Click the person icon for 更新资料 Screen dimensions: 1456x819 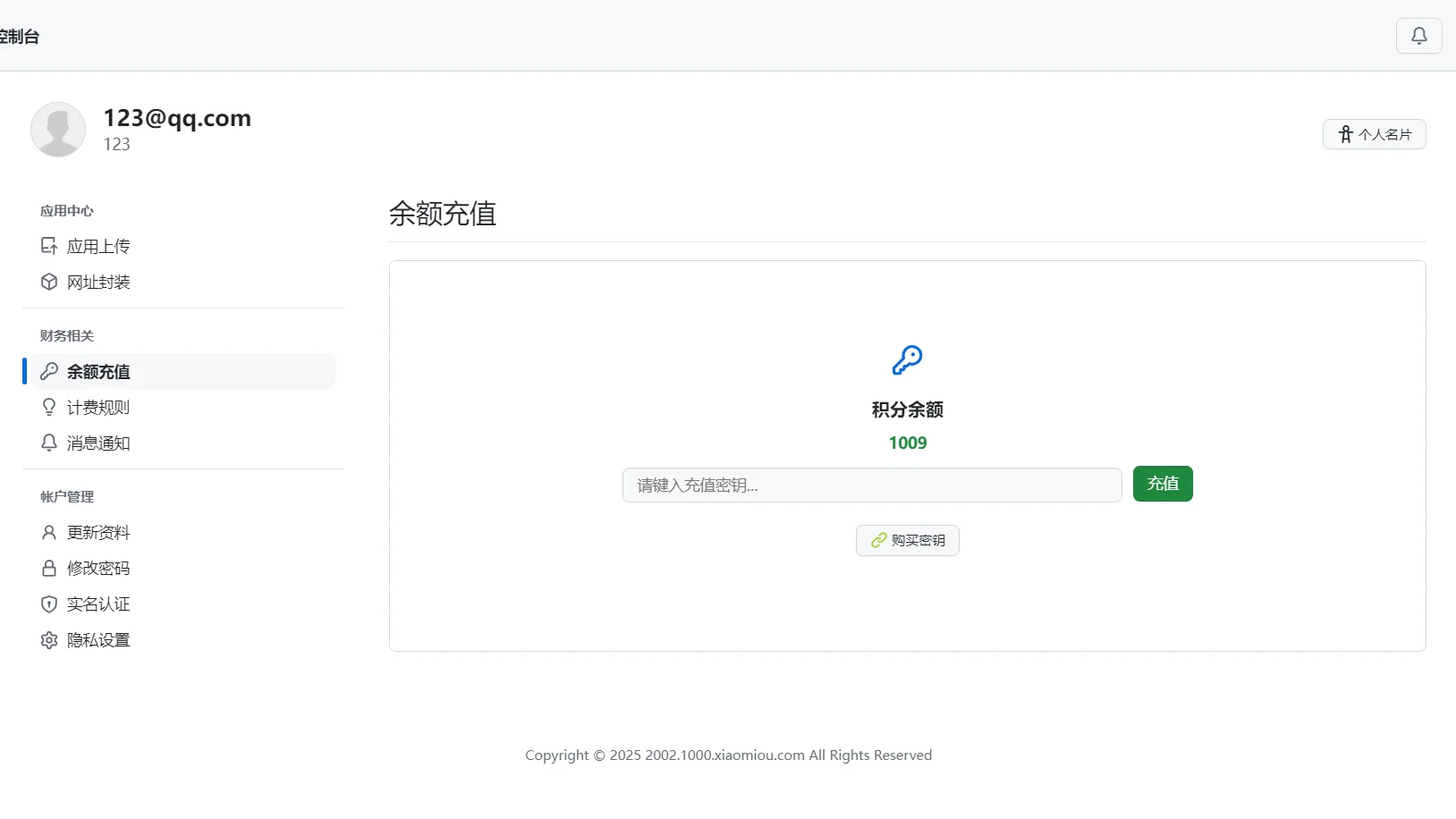coord(49,532)
